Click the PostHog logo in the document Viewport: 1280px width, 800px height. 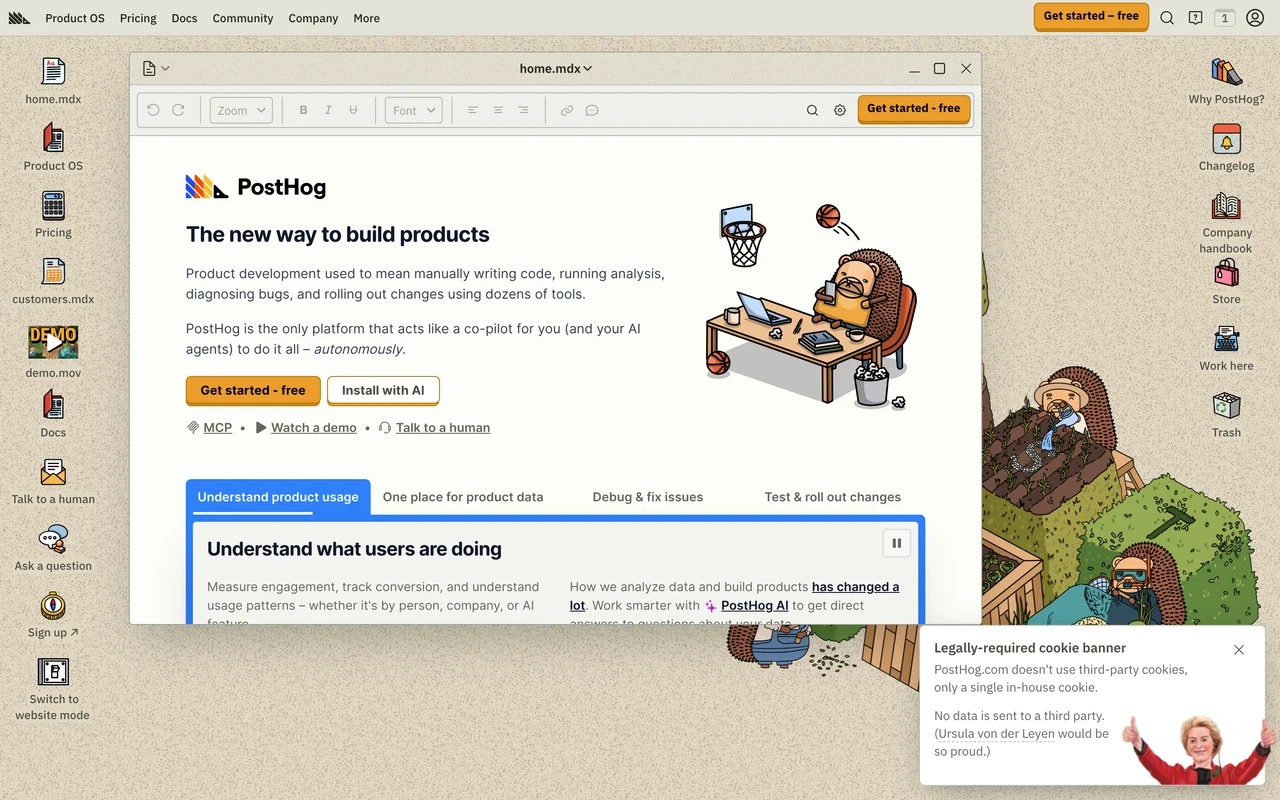(256, 187)
